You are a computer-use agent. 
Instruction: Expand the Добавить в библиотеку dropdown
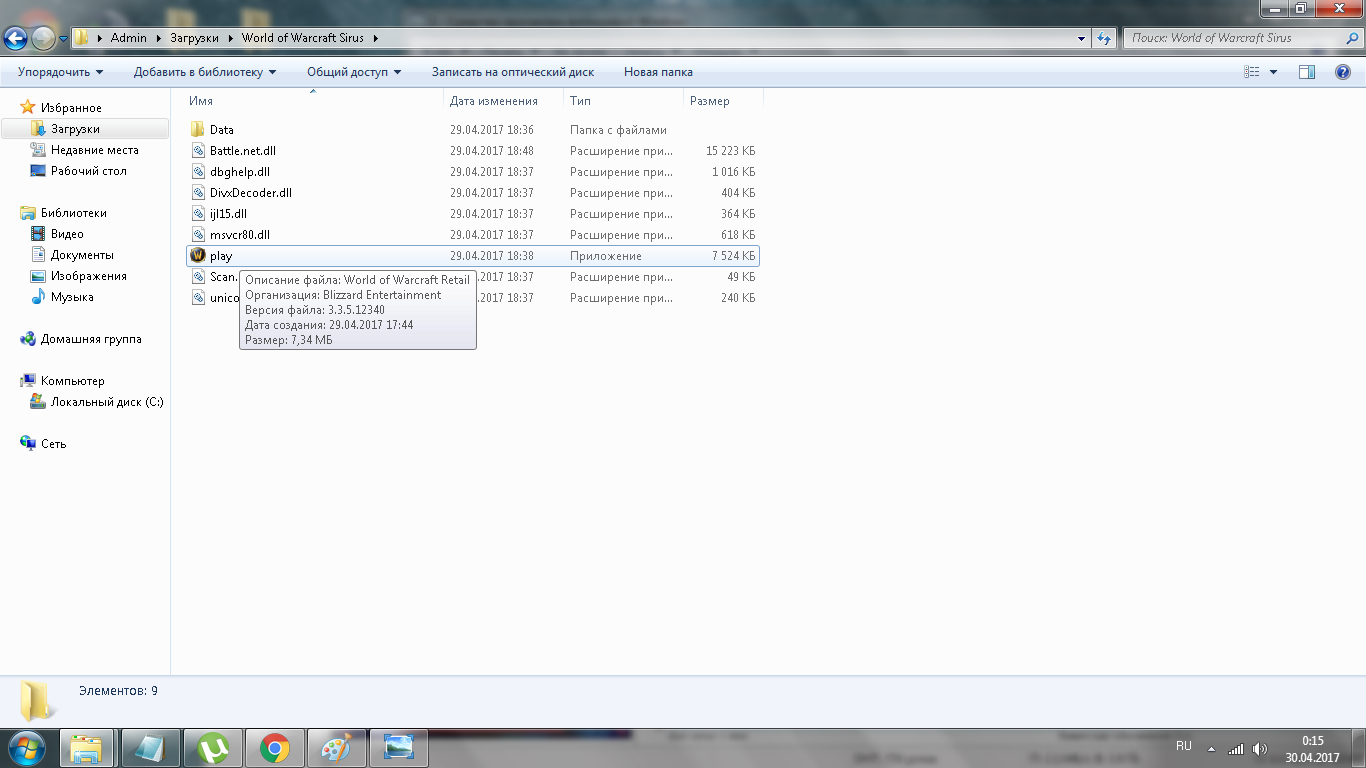pos(205,72)
